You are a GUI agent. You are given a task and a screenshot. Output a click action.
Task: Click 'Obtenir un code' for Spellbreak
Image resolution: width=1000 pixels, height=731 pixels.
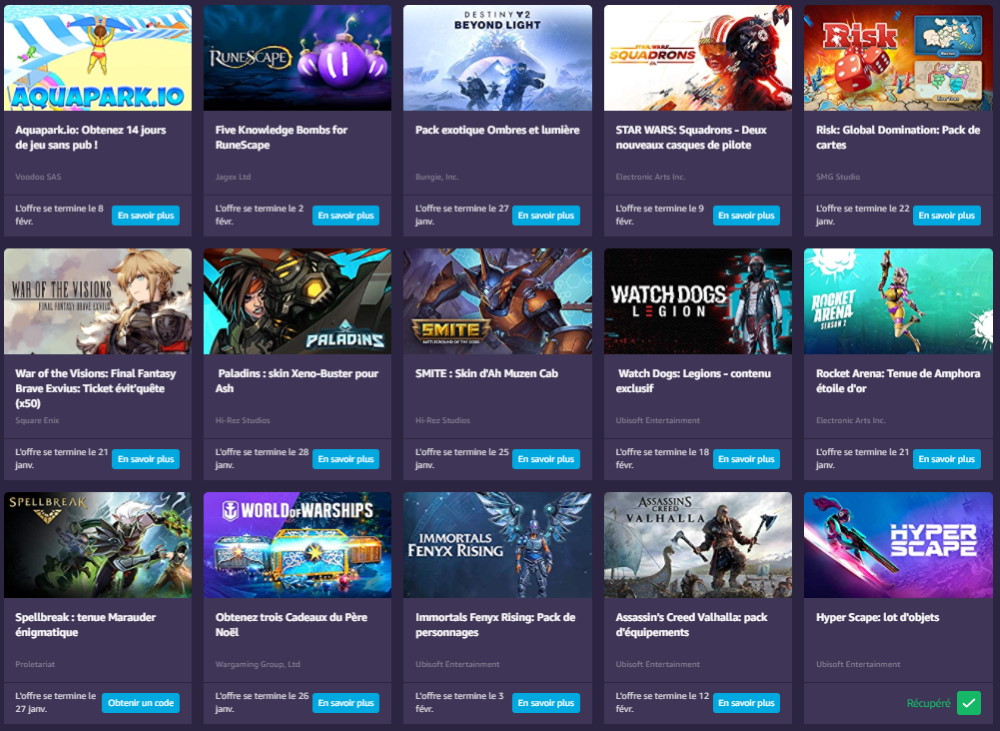141,703
